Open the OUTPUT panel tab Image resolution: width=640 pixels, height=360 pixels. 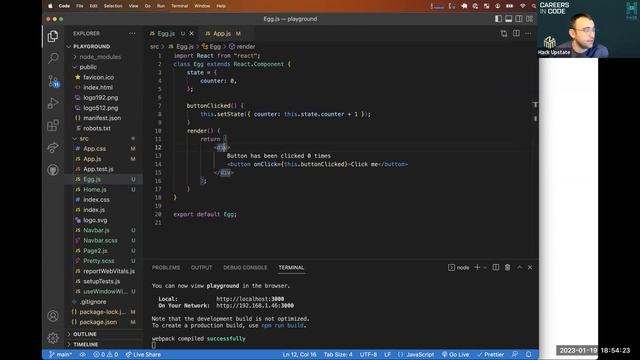201,267
